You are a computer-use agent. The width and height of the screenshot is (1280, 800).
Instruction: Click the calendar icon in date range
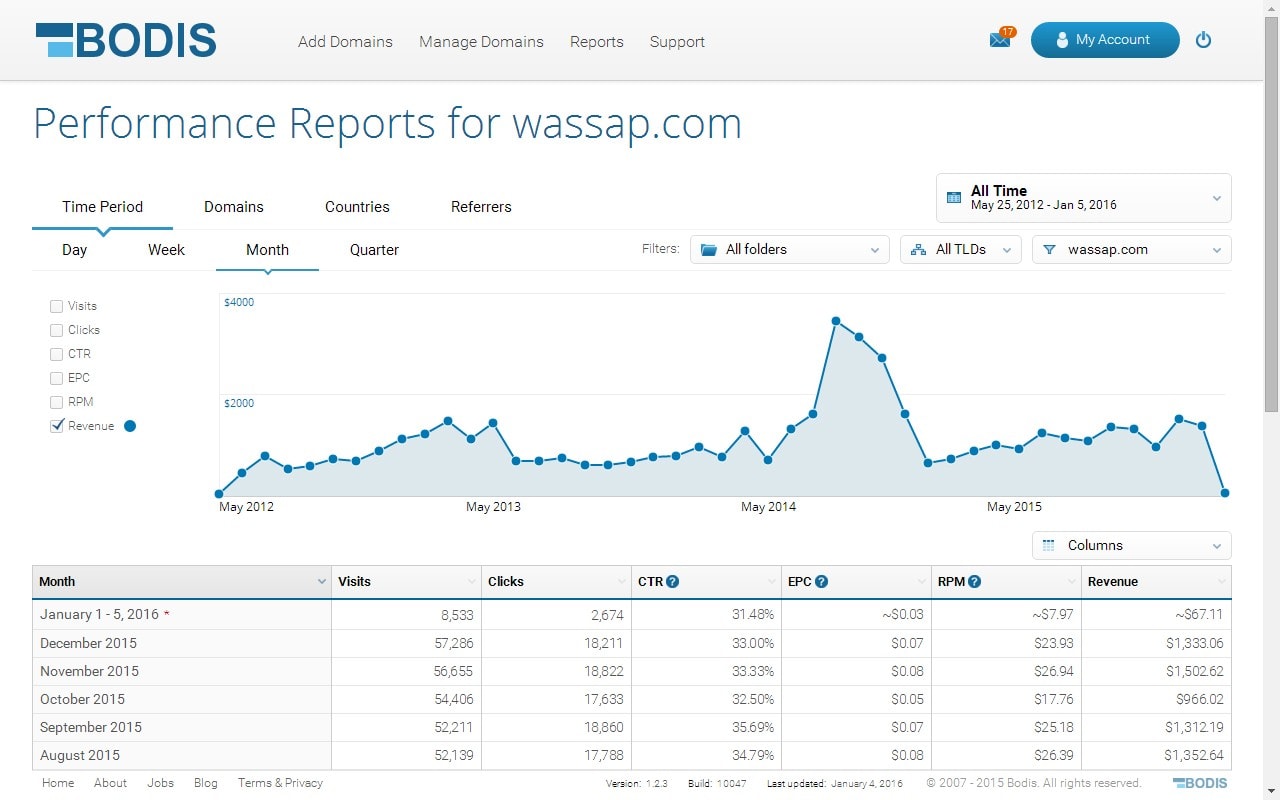pos(953,197)
